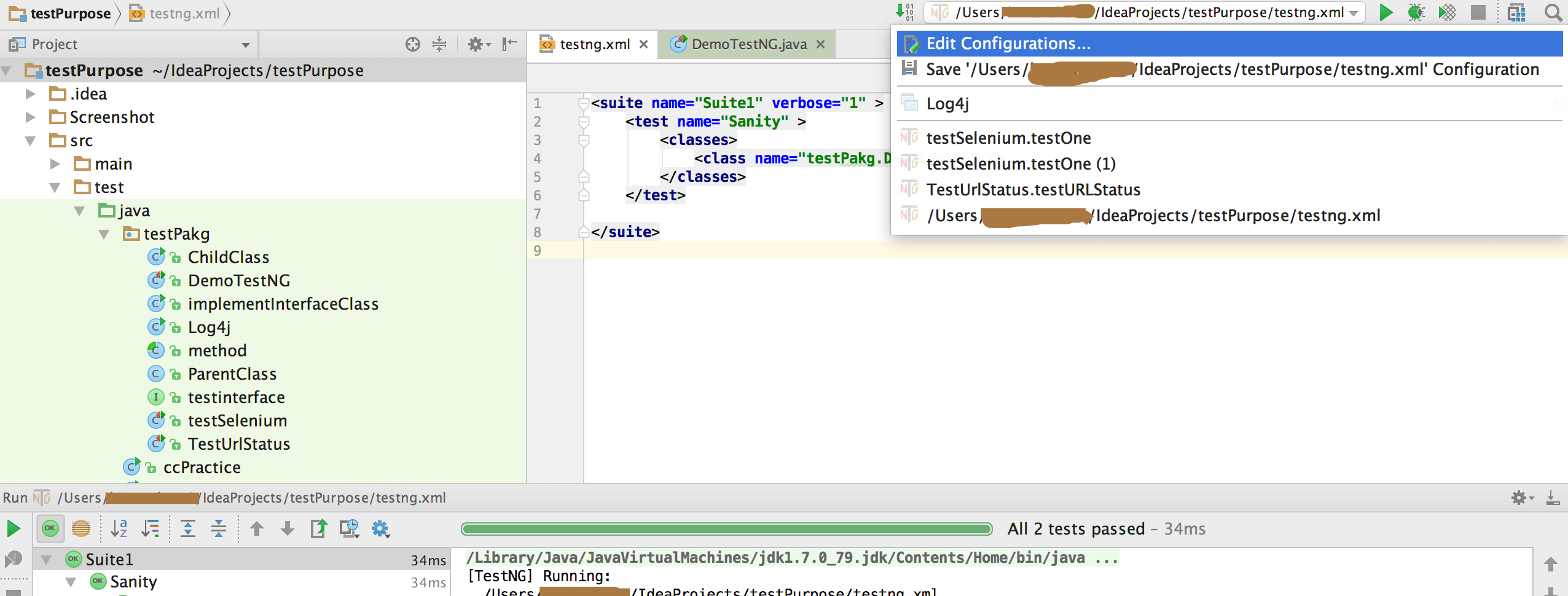Click the green test progress bar
The height and width of the screenshot is (596, 1568).
726,529
